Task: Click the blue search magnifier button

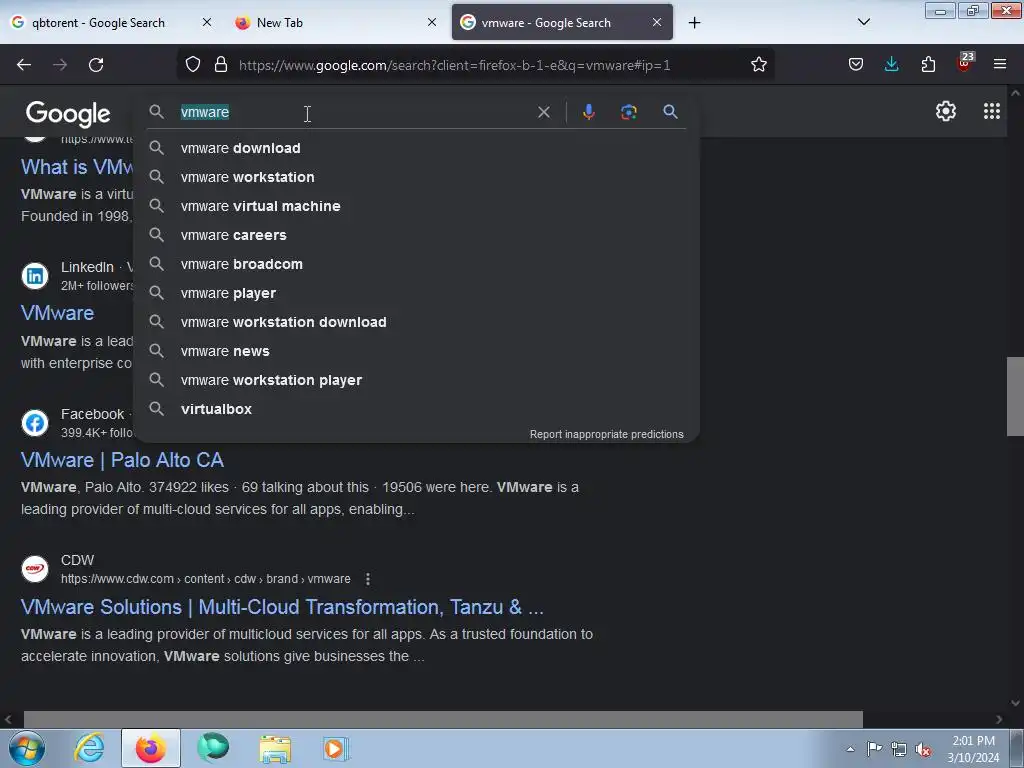Action: [x=670, y=112]
